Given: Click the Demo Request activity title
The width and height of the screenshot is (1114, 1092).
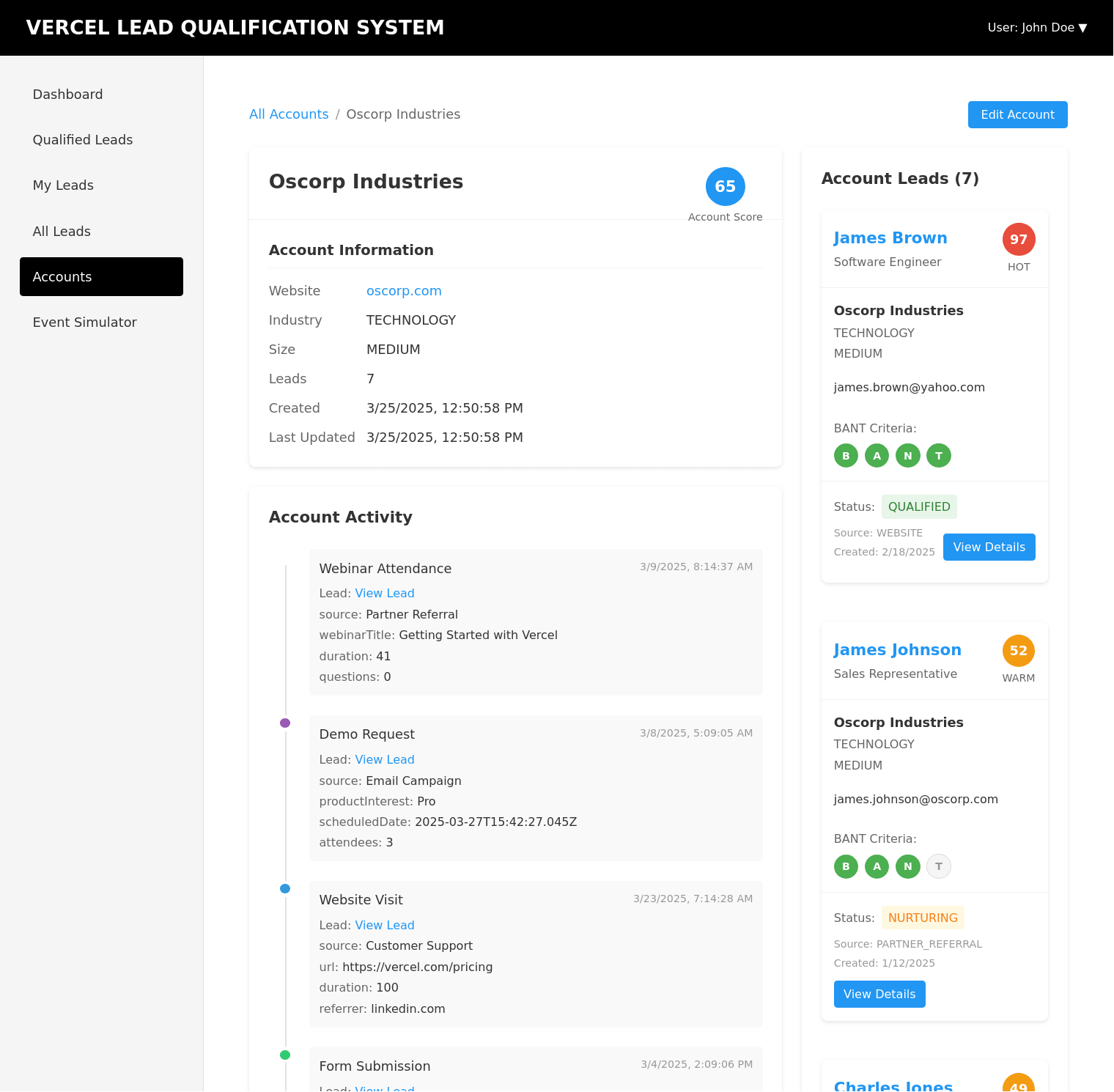Looking at the screenshot, I should point(367,734).
